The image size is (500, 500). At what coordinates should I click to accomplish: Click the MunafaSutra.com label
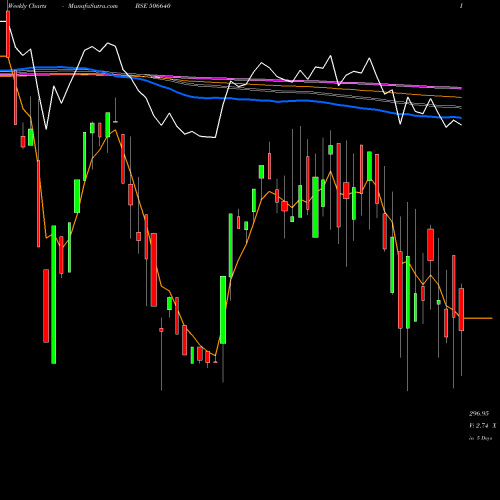click(93, 6)
